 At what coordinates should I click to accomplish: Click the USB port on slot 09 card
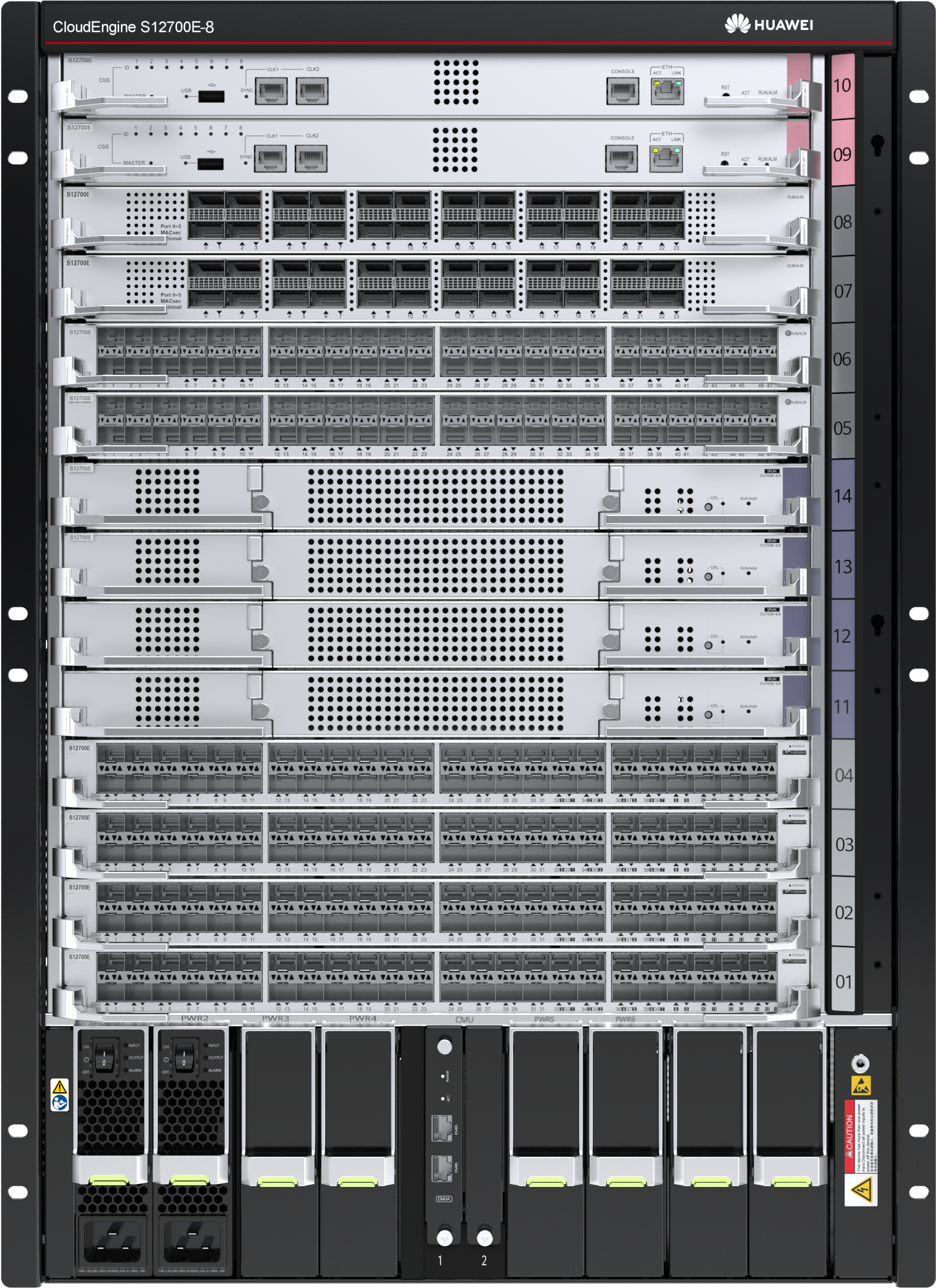click(x=211, y=164)
